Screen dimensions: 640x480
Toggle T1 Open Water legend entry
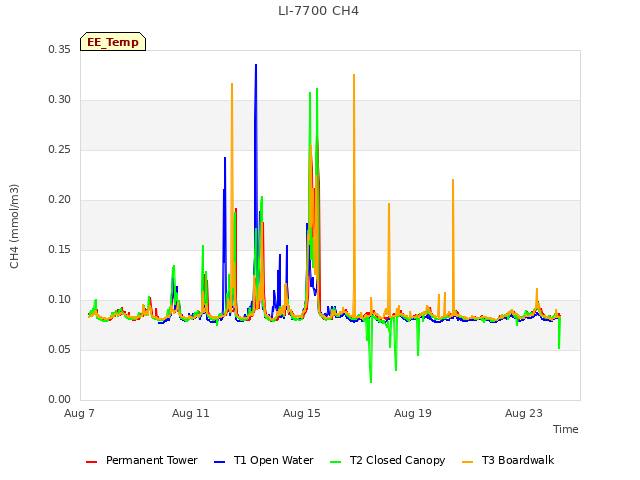(x=264, y=460)
